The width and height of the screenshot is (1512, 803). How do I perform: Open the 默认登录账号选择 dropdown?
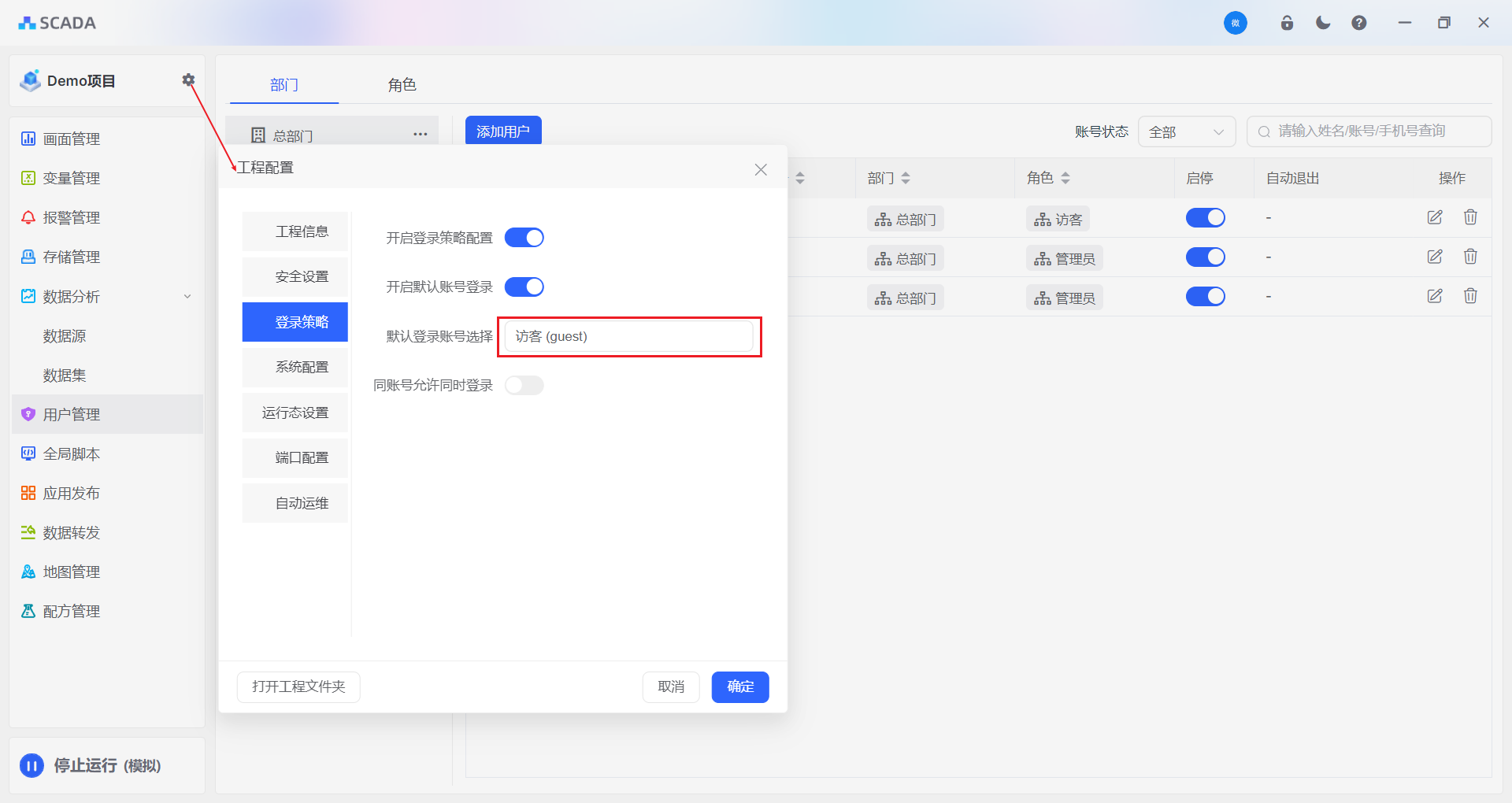[629, 337]
